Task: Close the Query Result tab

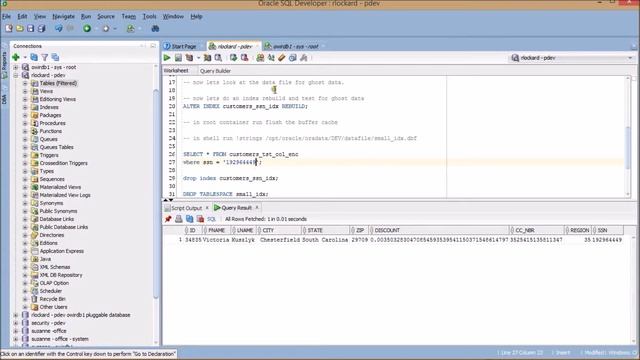Action: point(257,207)
